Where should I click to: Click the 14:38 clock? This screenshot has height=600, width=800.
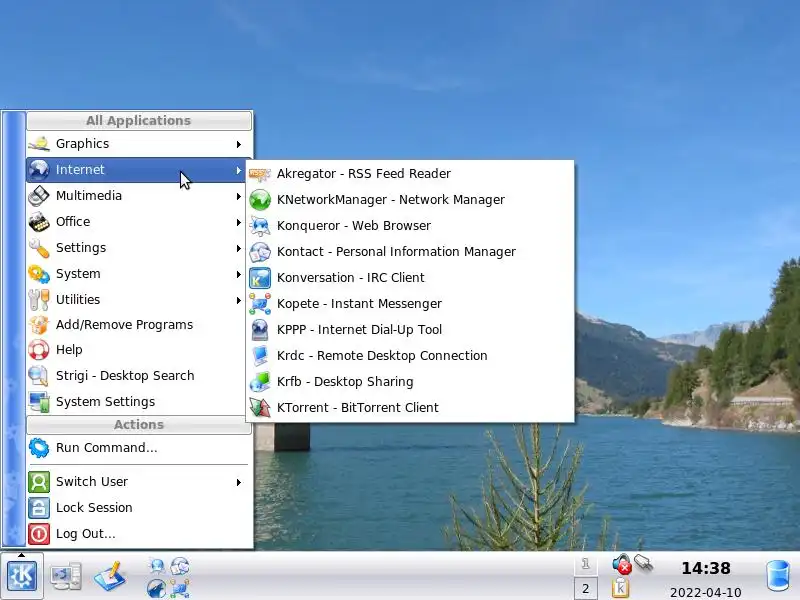[706, 568]
